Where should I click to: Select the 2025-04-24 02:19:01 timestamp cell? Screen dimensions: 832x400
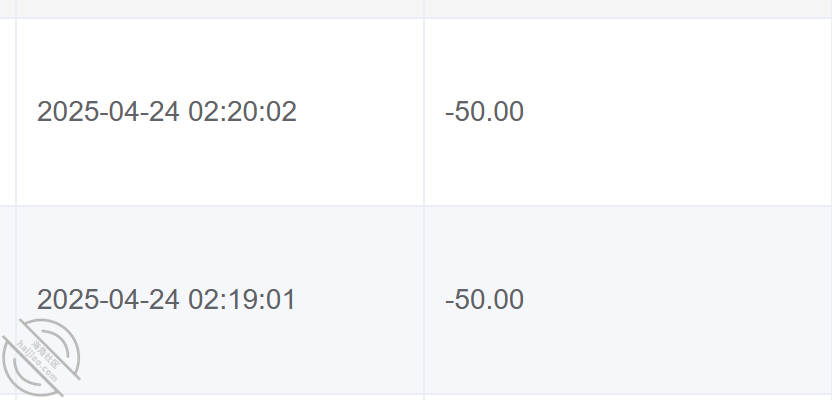220,300
